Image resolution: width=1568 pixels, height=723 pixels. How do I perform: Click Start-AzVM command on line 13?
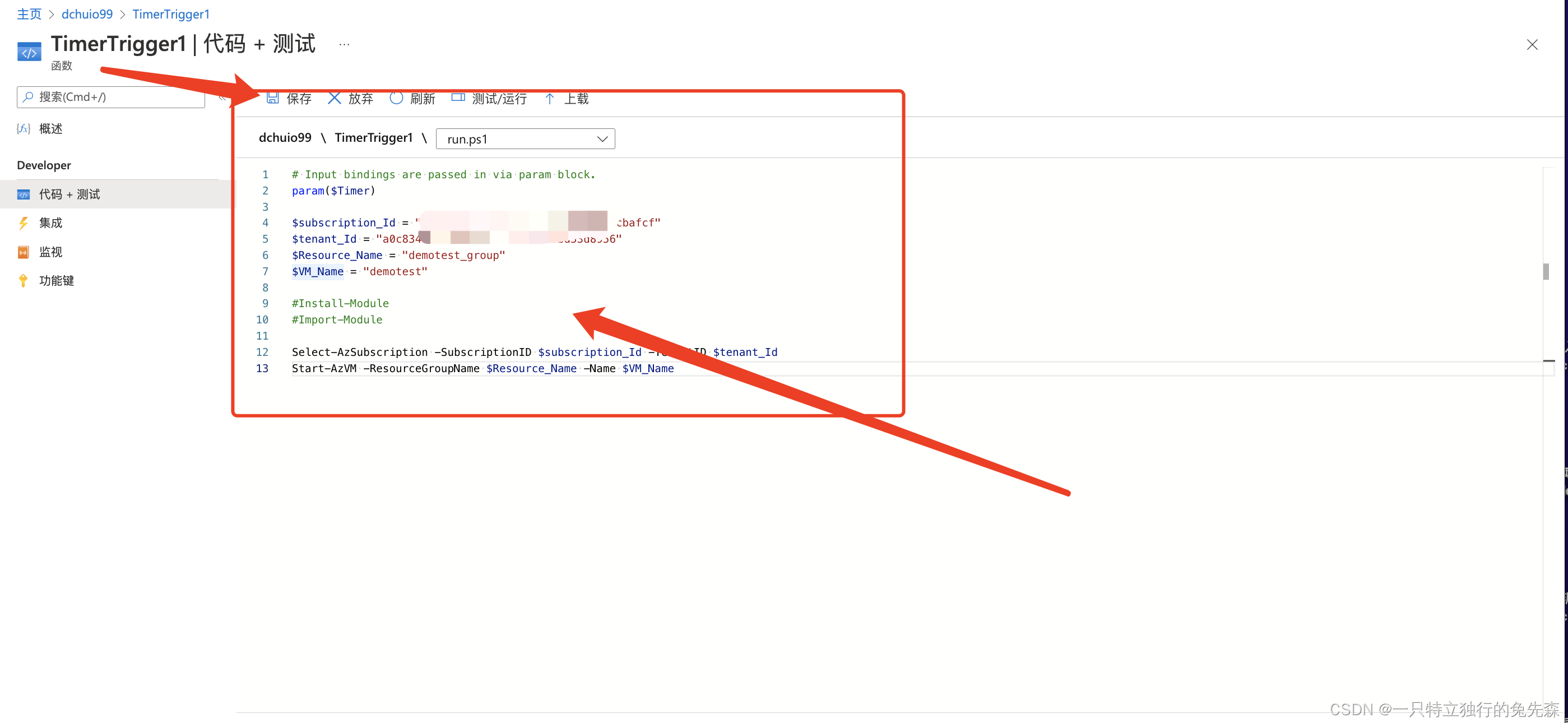[x=324, y=368]
